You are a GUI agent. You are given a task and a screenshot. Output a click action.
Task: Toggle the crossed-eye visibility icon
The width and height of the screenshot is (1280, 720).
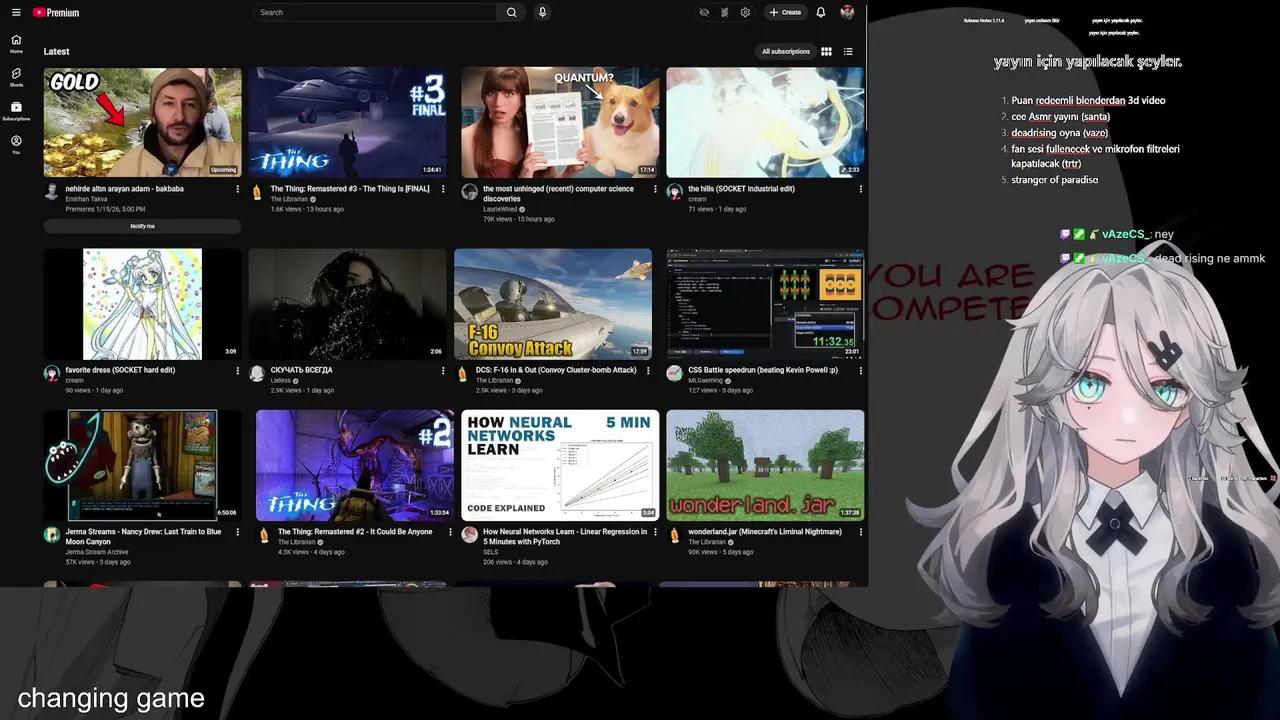point(704,12)
